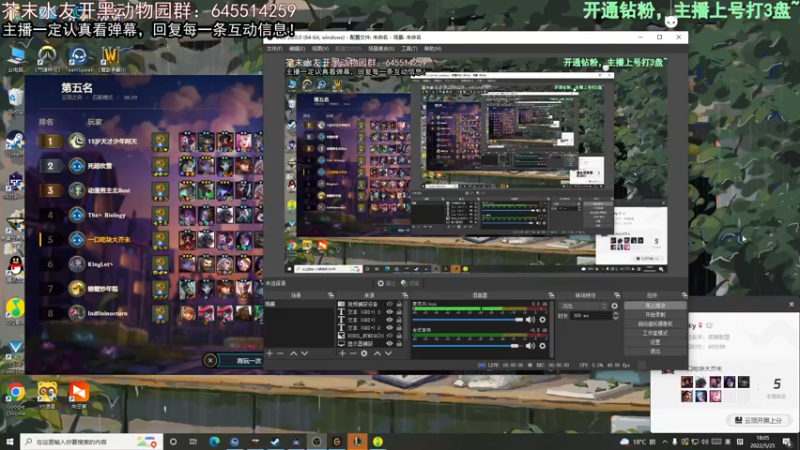Viewport: 800px width, 450px height.
Task: Open Overwatch desktop shortcut
Action: 47,59
